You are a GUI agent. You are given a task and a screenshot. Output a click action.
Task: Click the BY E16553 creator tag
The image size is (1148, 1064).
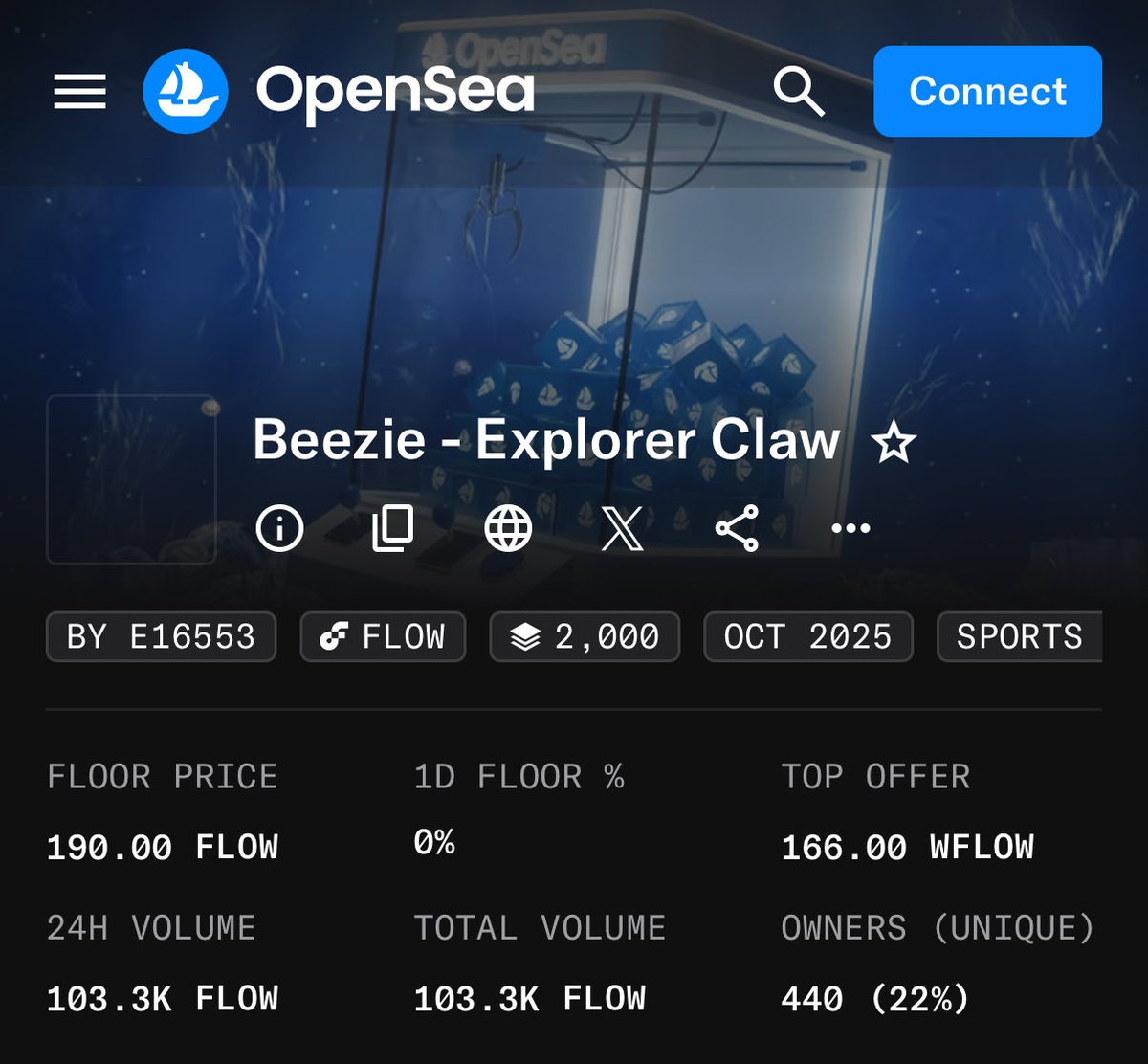click(x=161, y=637)
